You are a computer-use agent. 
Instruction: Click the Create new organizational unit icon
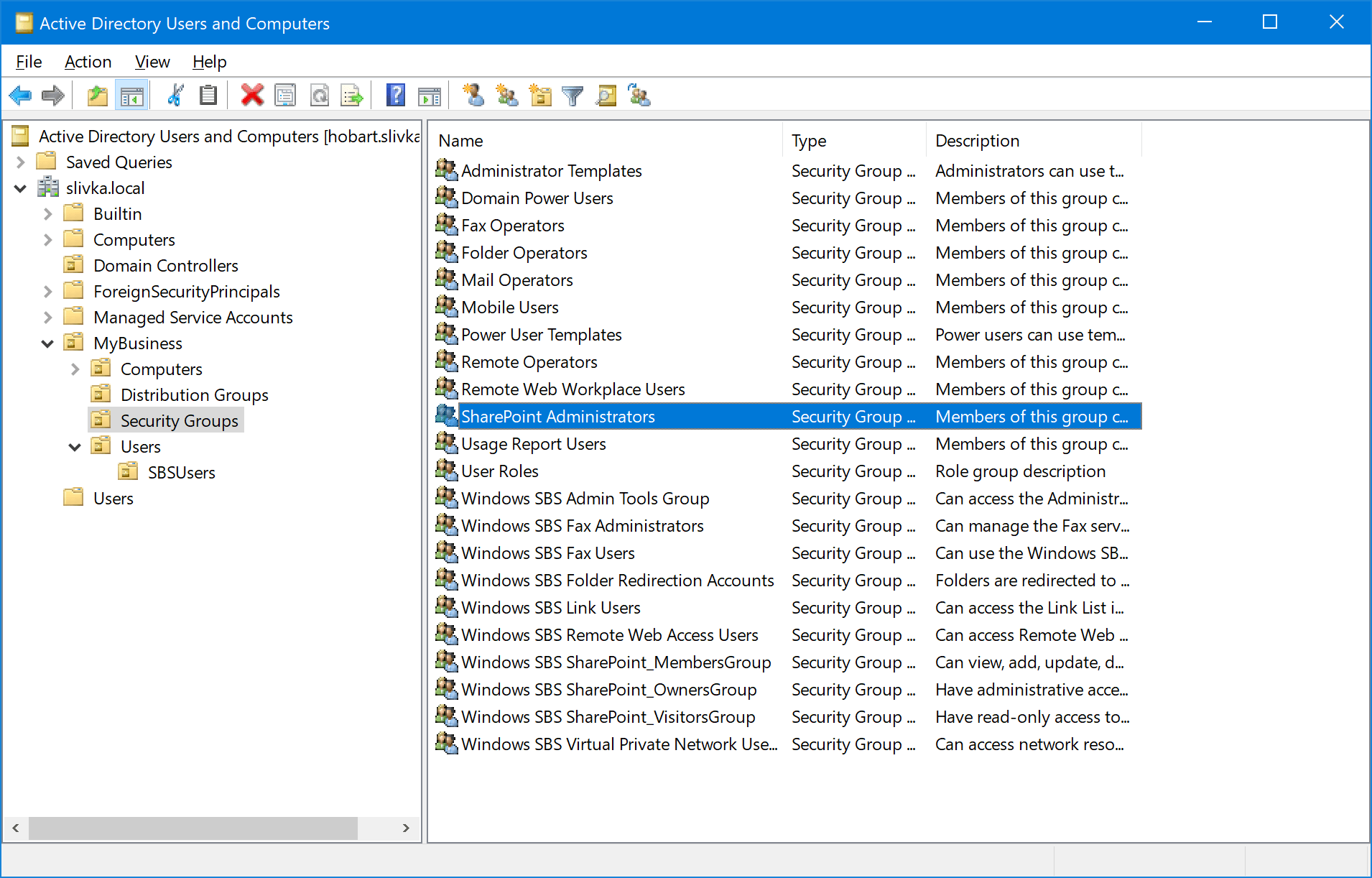(x=540, y=95)
